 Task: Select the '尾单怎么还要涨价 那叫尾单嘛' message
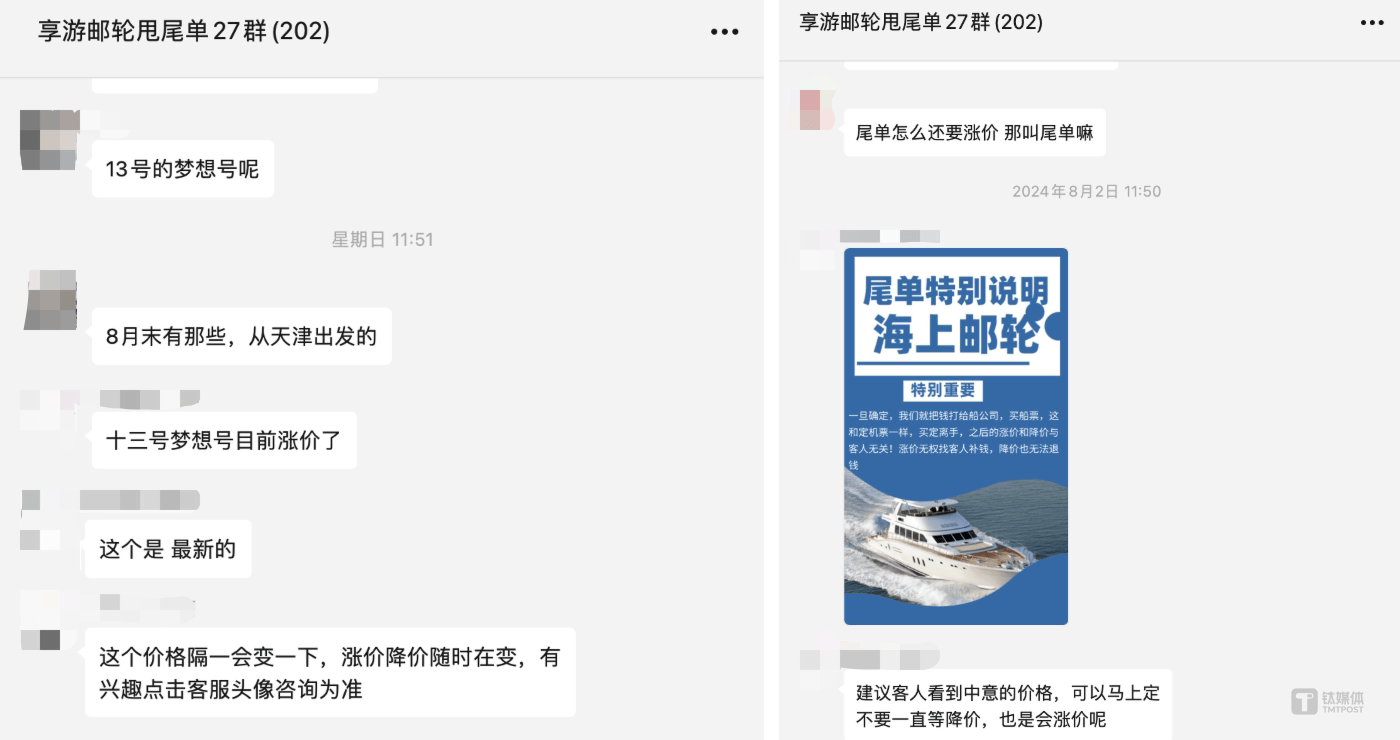(x=975, y=132)
